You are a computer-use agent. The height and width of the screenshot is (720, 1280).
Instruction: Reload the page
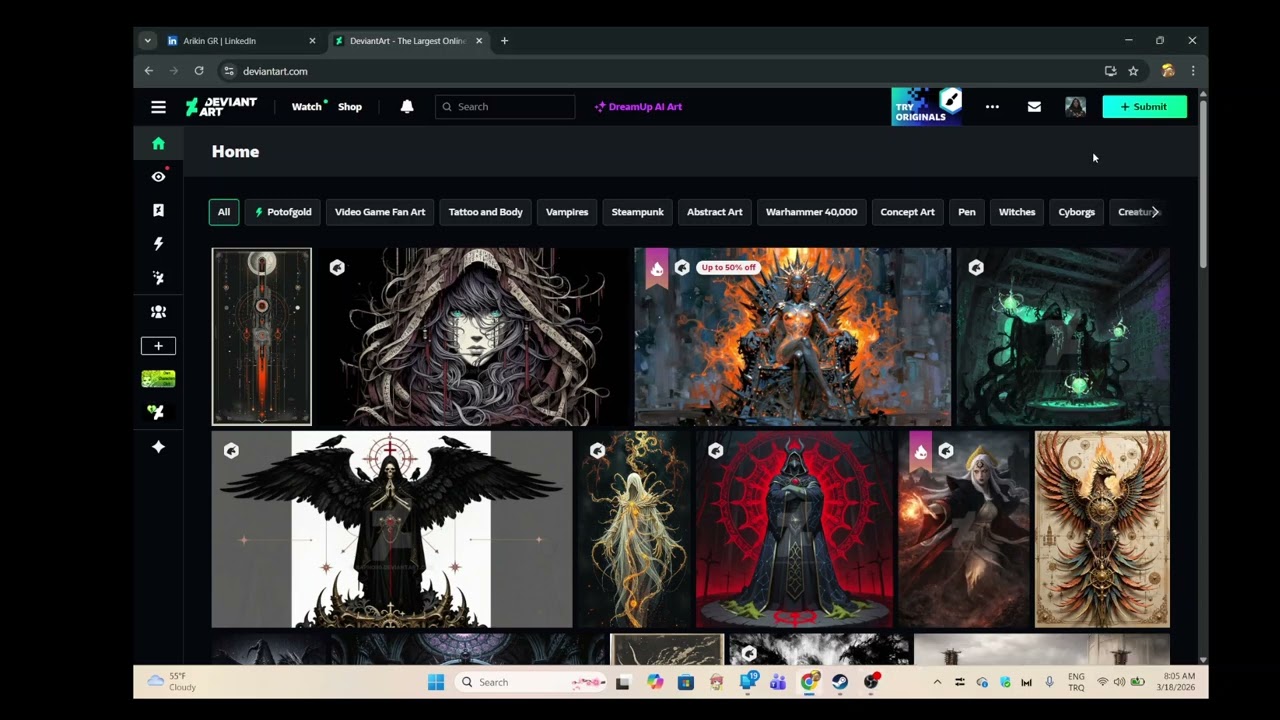pos(199,71)
